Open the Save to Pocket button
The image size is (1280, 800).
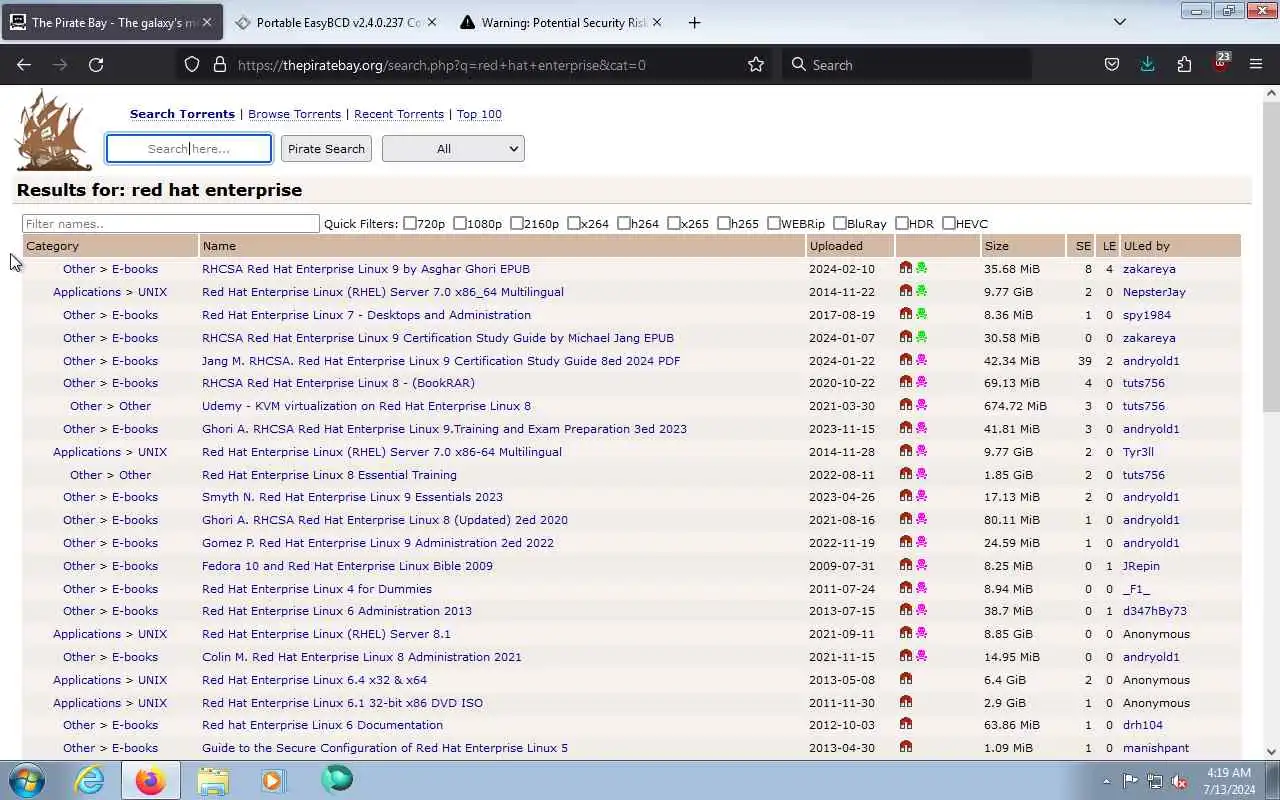[x=1112, y=64]
